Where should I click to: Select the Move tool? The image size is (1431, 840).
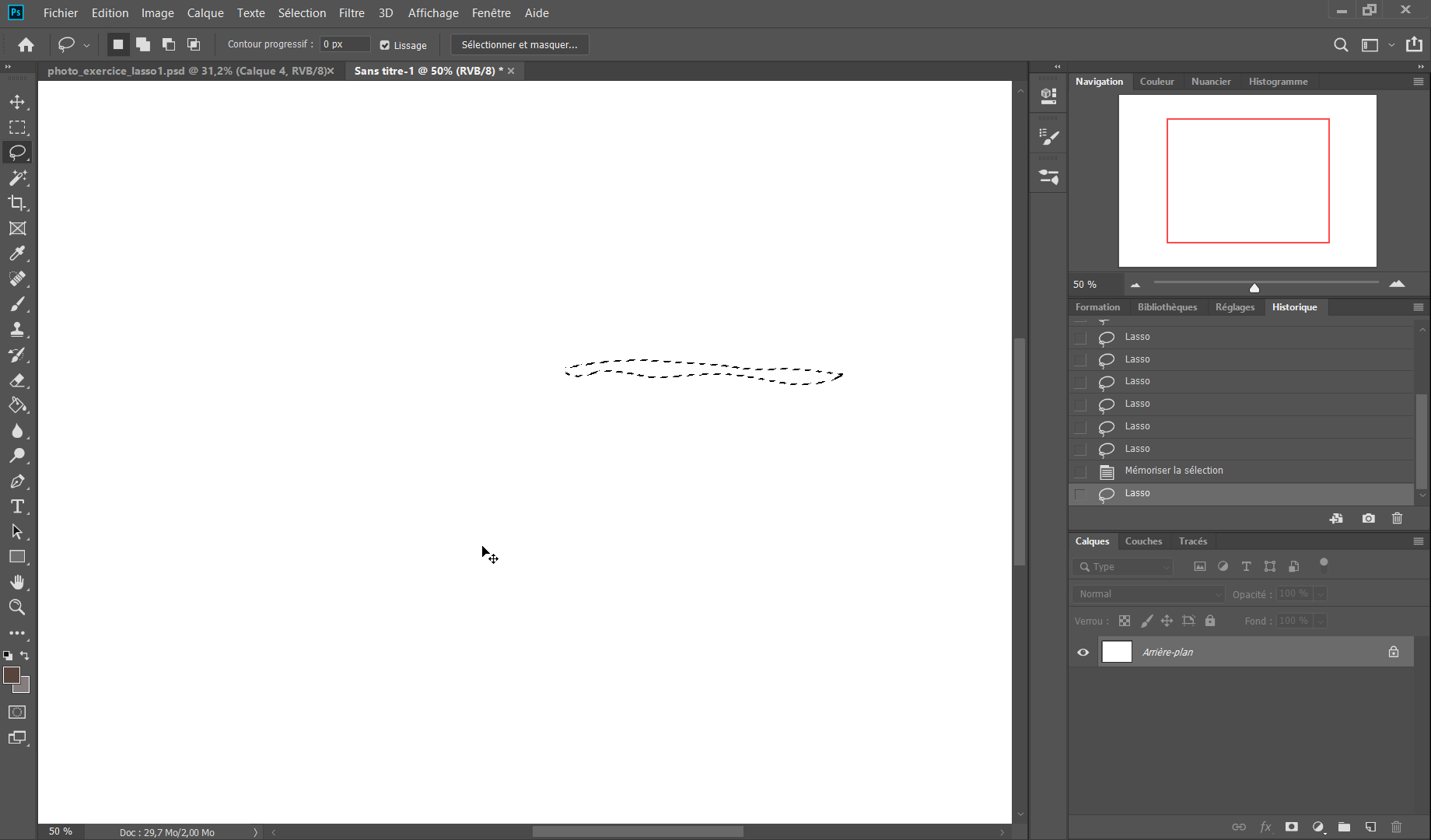coord(17,102)
